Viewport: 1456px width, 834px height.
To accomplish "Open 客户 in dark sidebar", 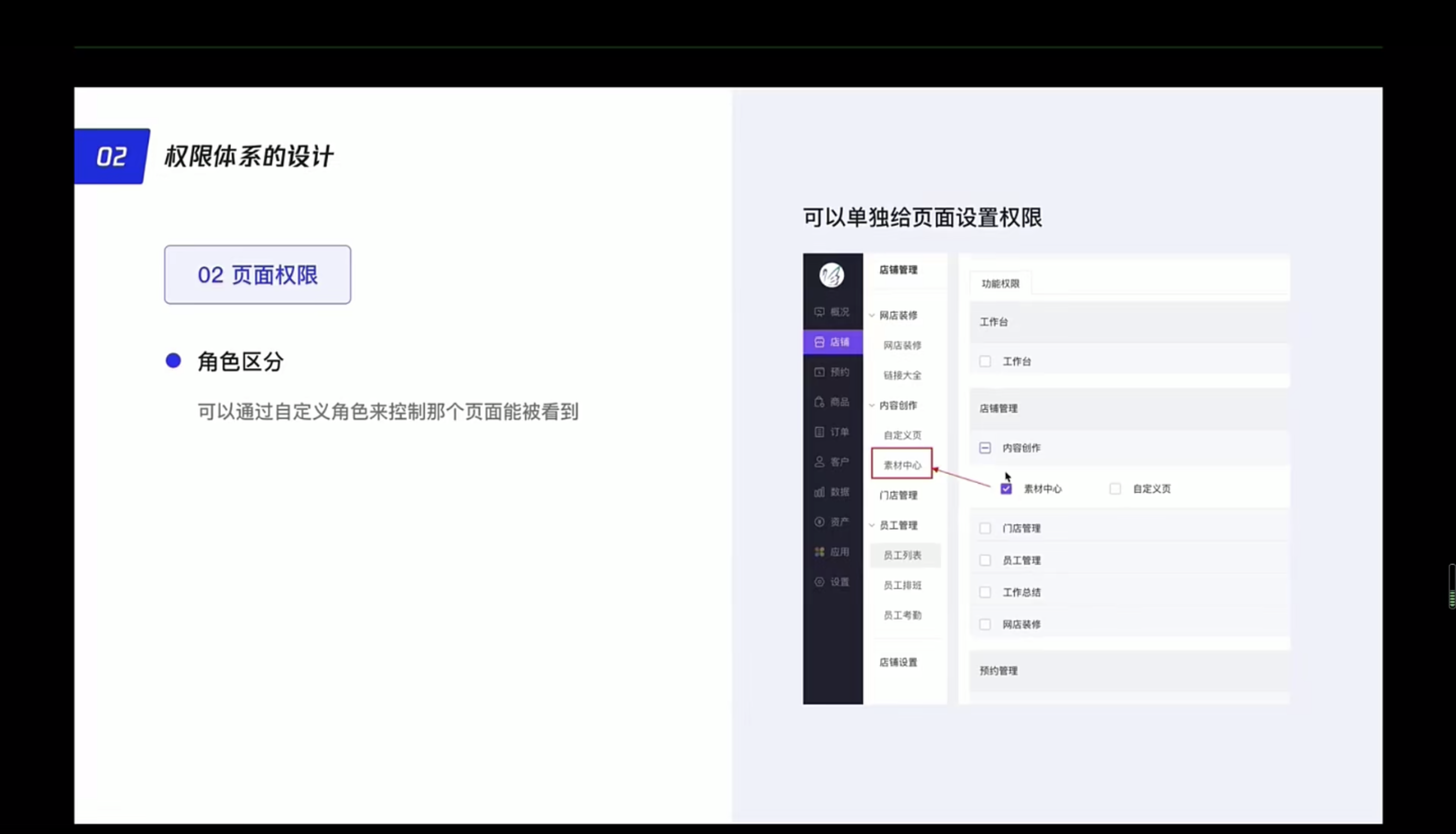I will (x=832, y=462).
